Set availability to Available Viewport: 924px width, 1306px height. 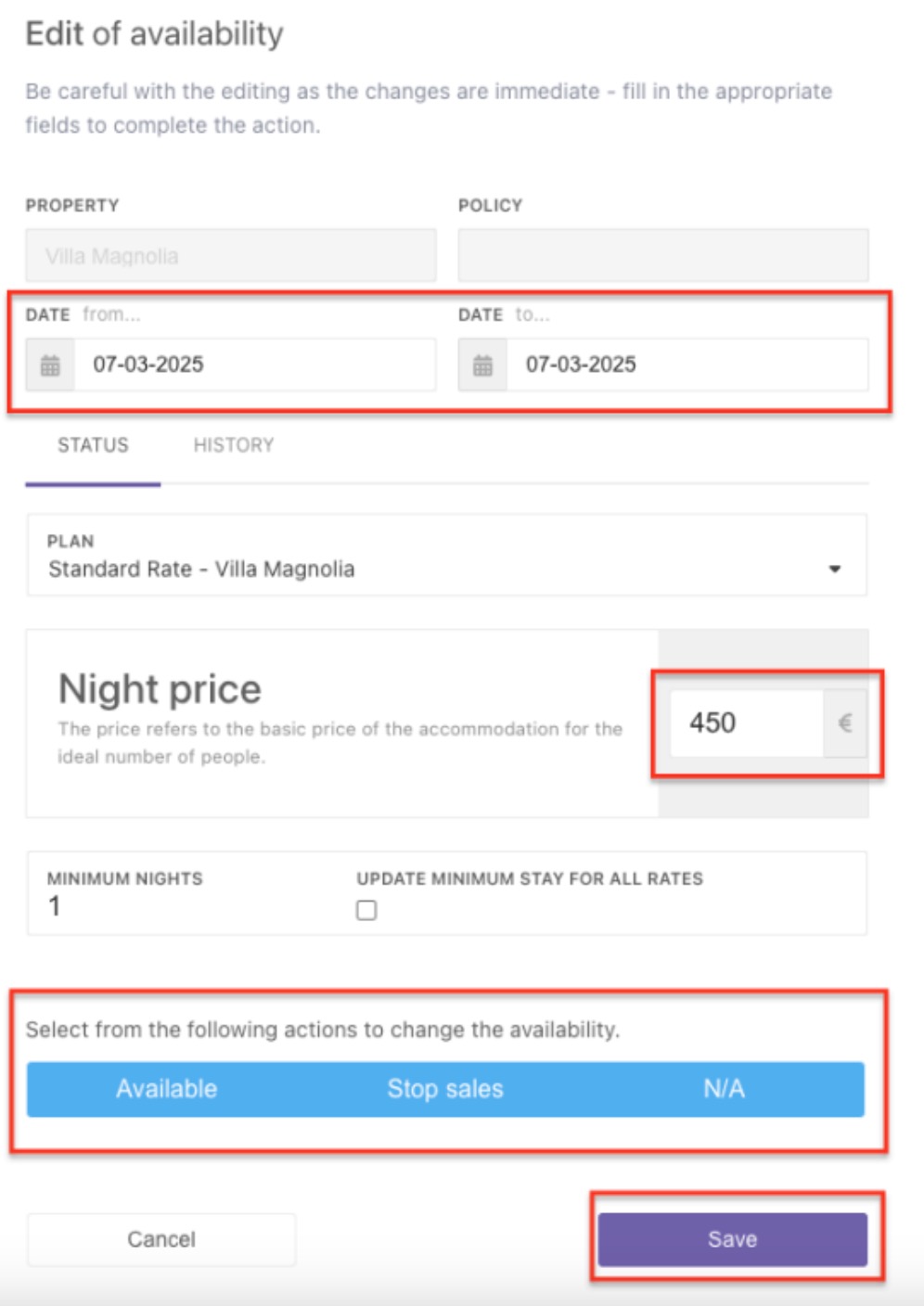(167, 1089)
